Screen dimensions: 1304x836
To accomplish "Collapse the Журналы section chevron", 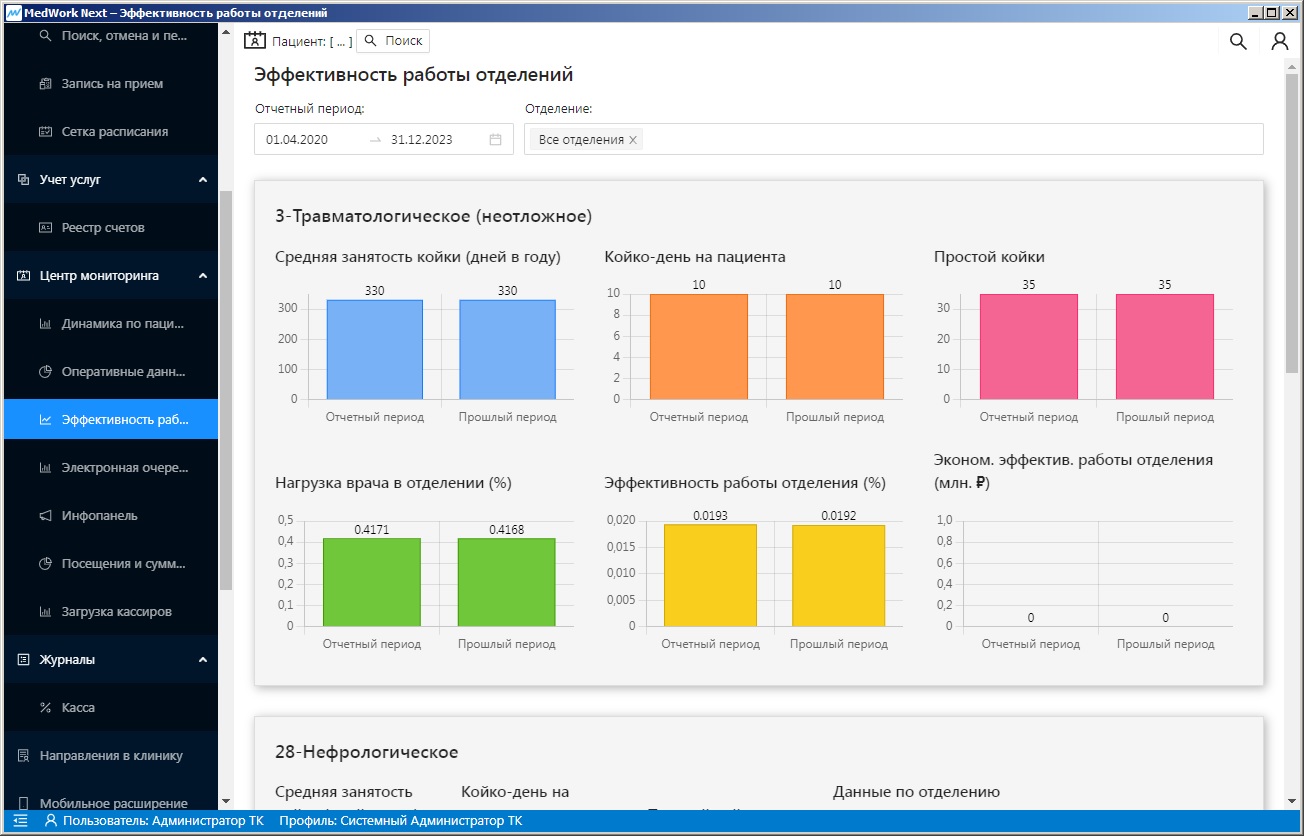I will tap(202, 660).
